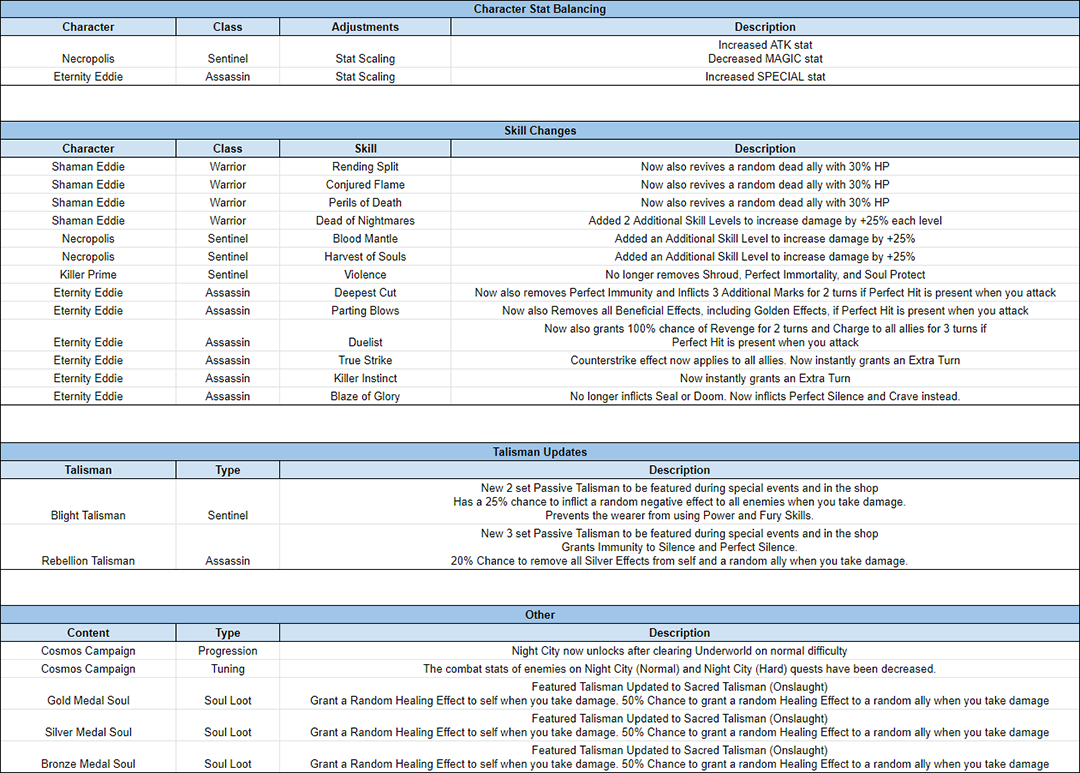Image resolution: width=1080 pixels, height=773 pixels.
Task: Click the Harvest of Souls cell
Action: point(365,257)
